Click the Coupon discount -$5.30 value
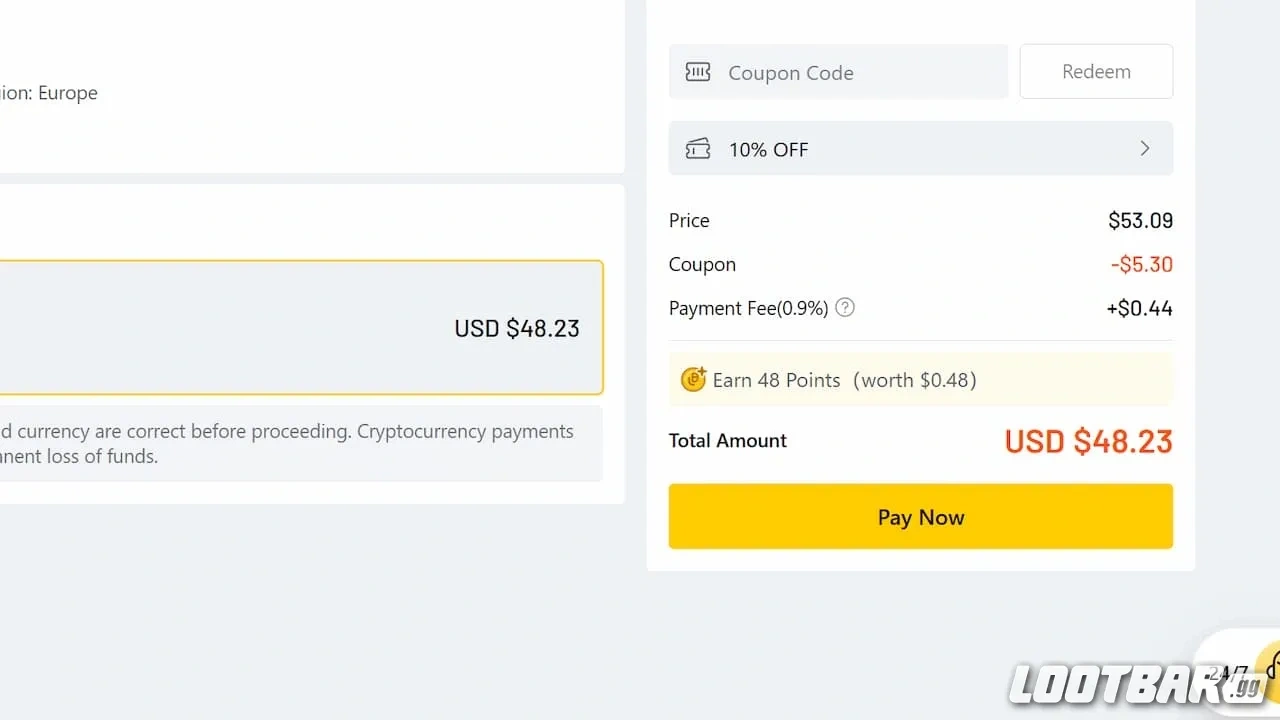1280x720 pixels. pyautogui.click(x=1142, y=264)
